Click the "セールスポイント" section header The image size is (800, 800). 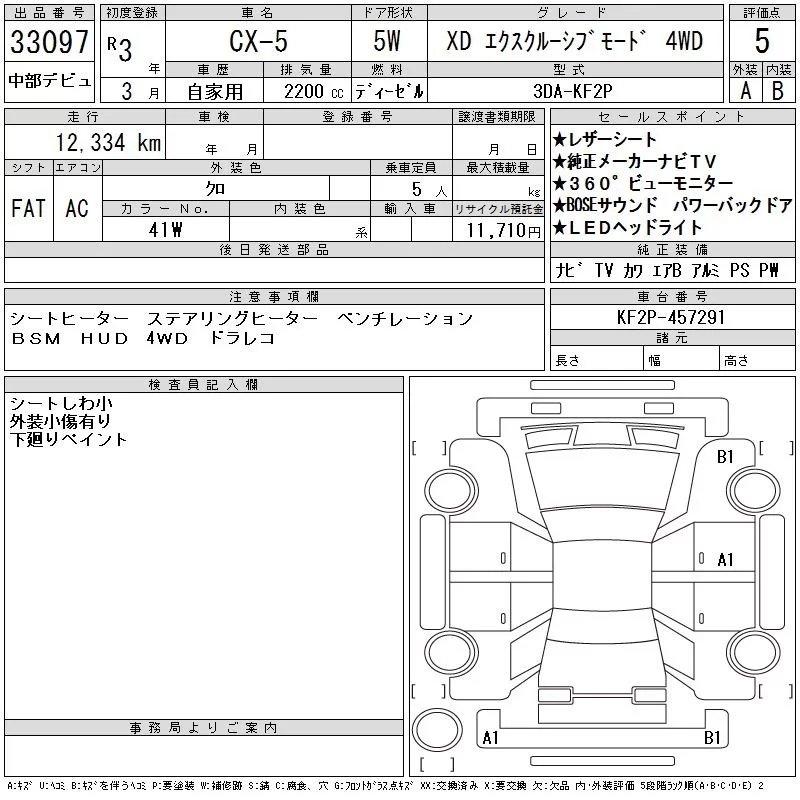672,117
